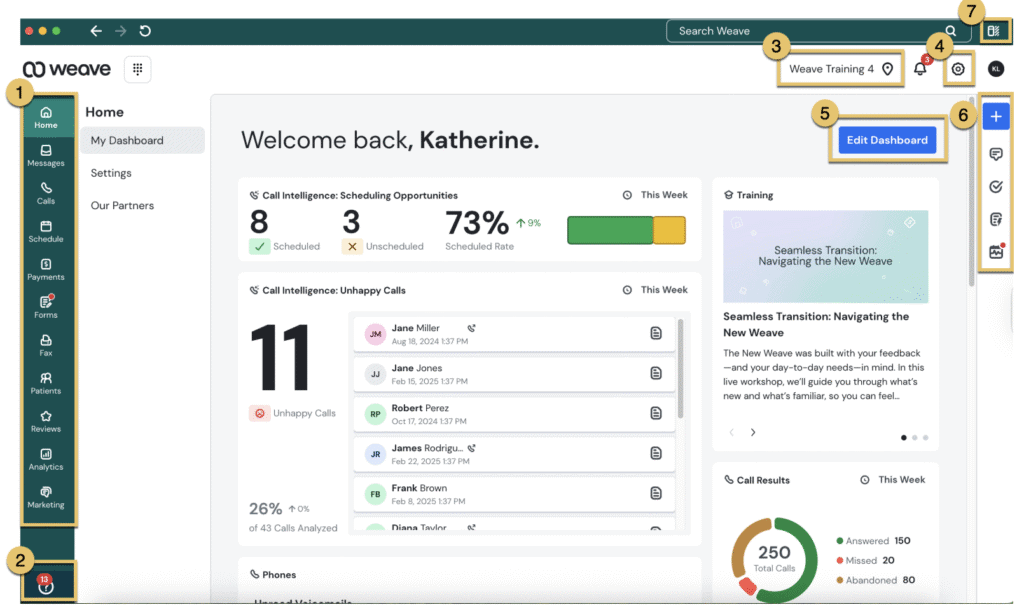Toggle the side panel icon in title bar

pos(993,31)
